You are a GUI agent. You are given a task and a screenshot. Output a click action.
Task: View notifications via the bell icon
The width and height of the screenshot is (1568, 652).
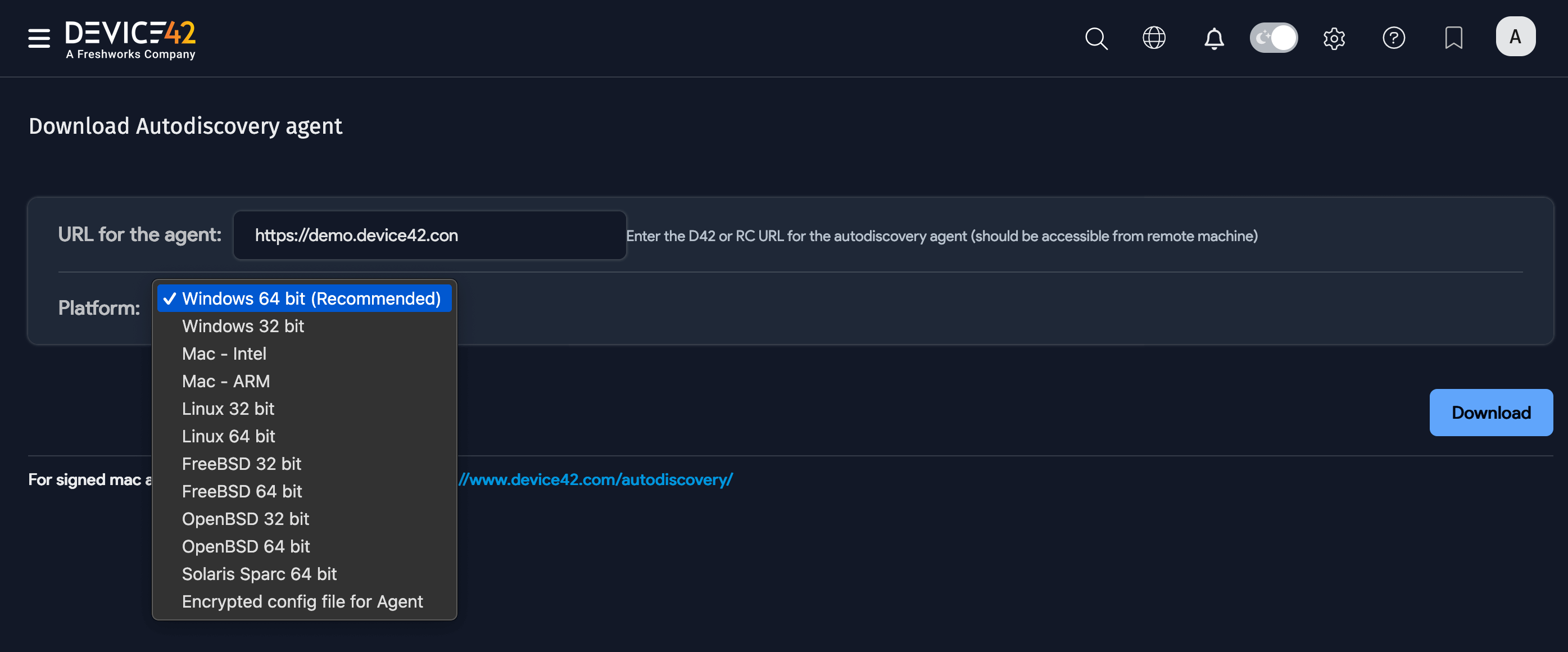(x=1213, y=38)
